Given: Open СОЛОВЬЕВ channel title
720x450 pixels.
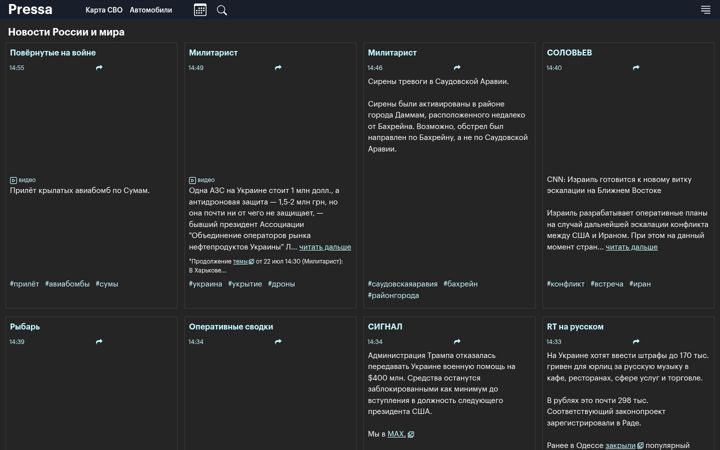Looking at the screenshot, I should 569,53.
